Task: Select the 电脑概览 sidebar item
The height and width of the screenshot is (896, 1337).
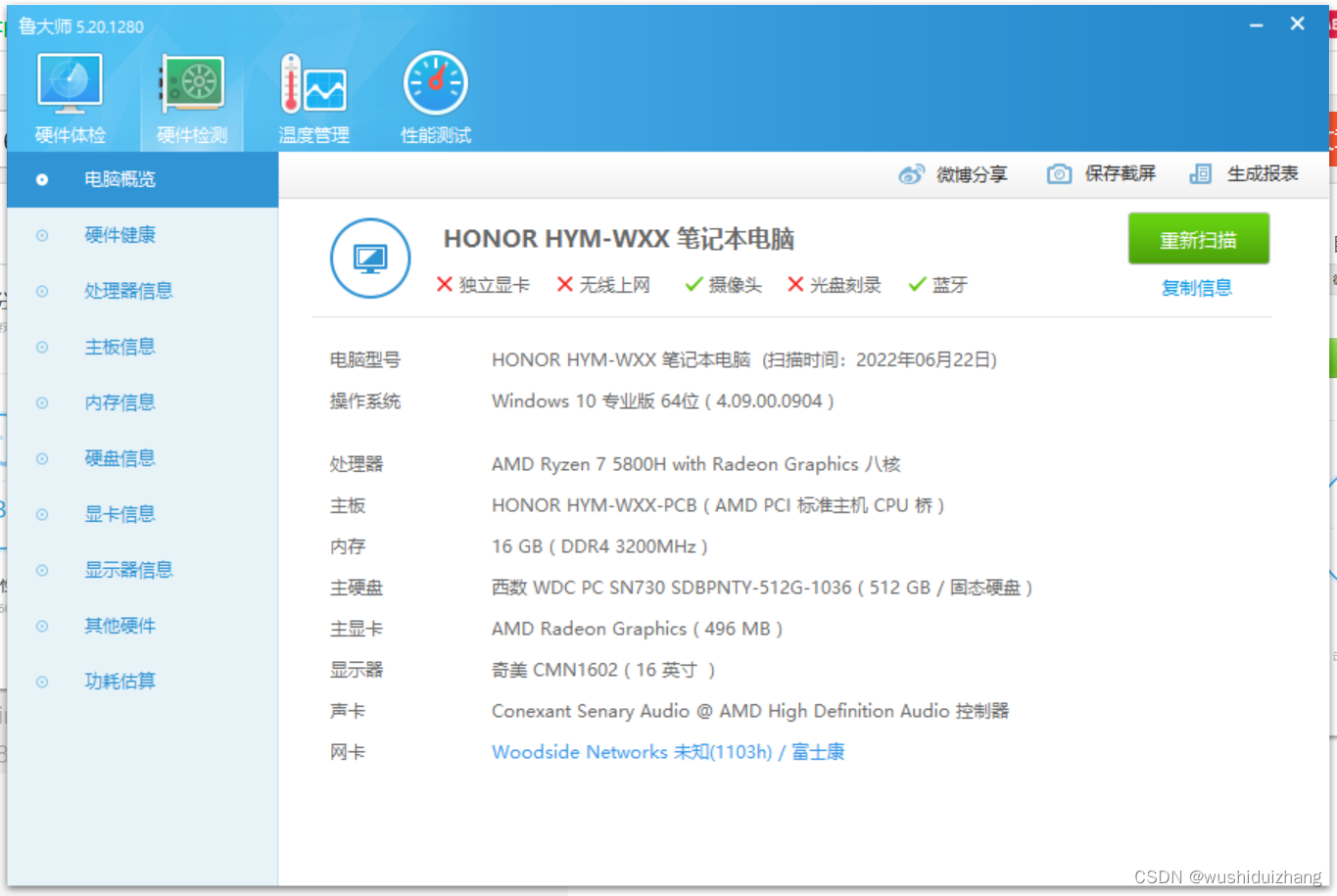Action: click(143, 179)
